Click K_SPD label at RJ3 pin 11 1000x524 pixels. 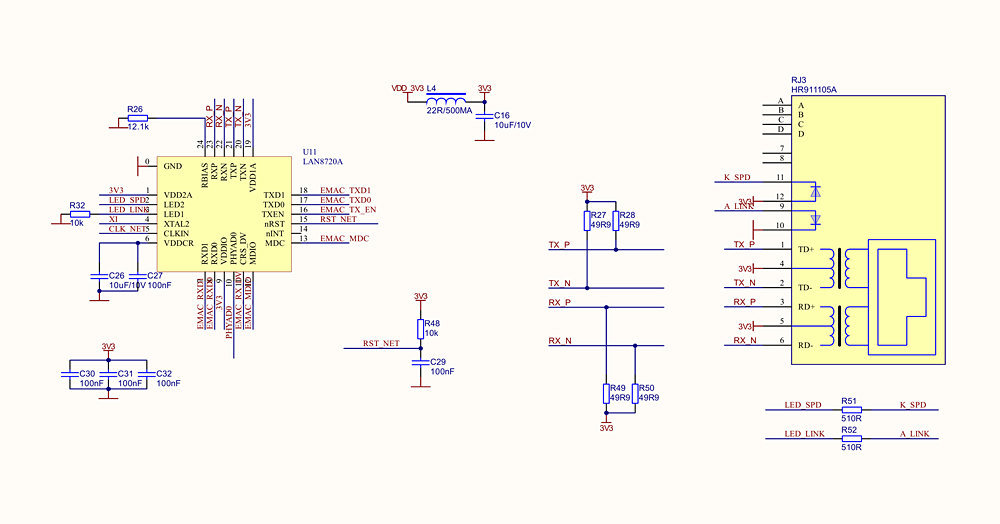(x=737, y=177)
